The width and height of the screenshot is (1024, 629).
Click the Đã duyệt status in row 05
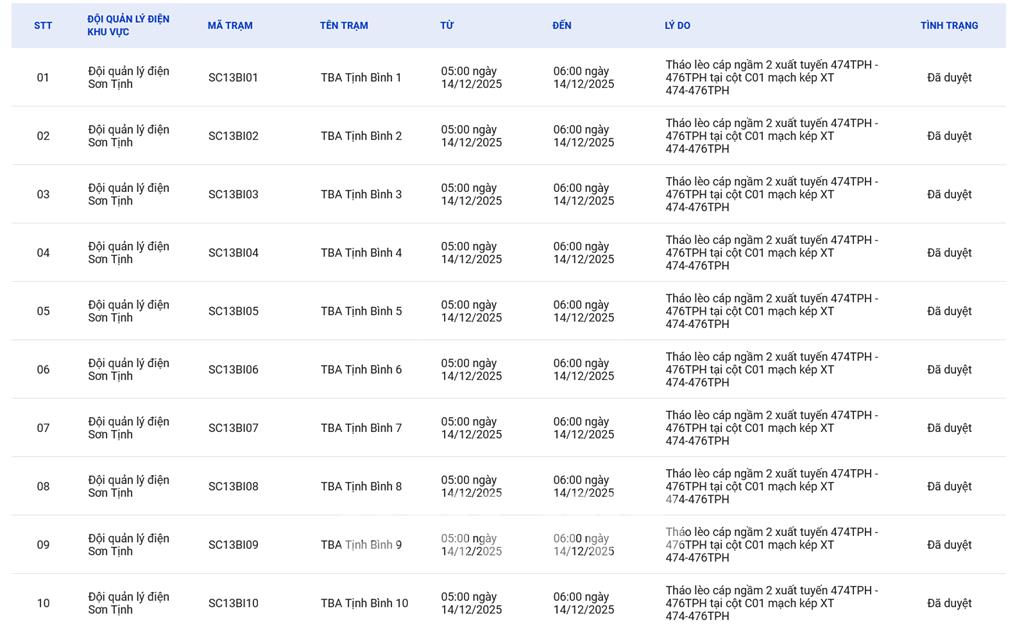tap(949, 312)
